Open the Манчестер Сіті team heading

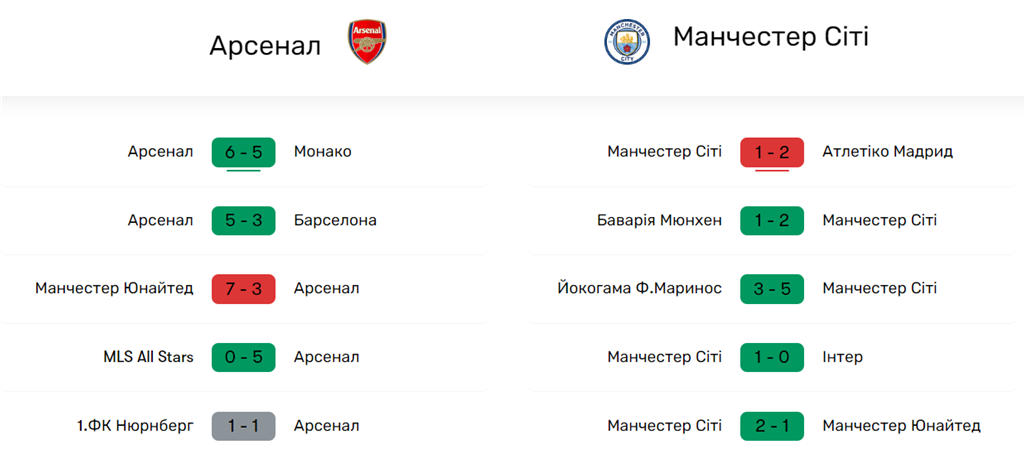click(770, 38)
